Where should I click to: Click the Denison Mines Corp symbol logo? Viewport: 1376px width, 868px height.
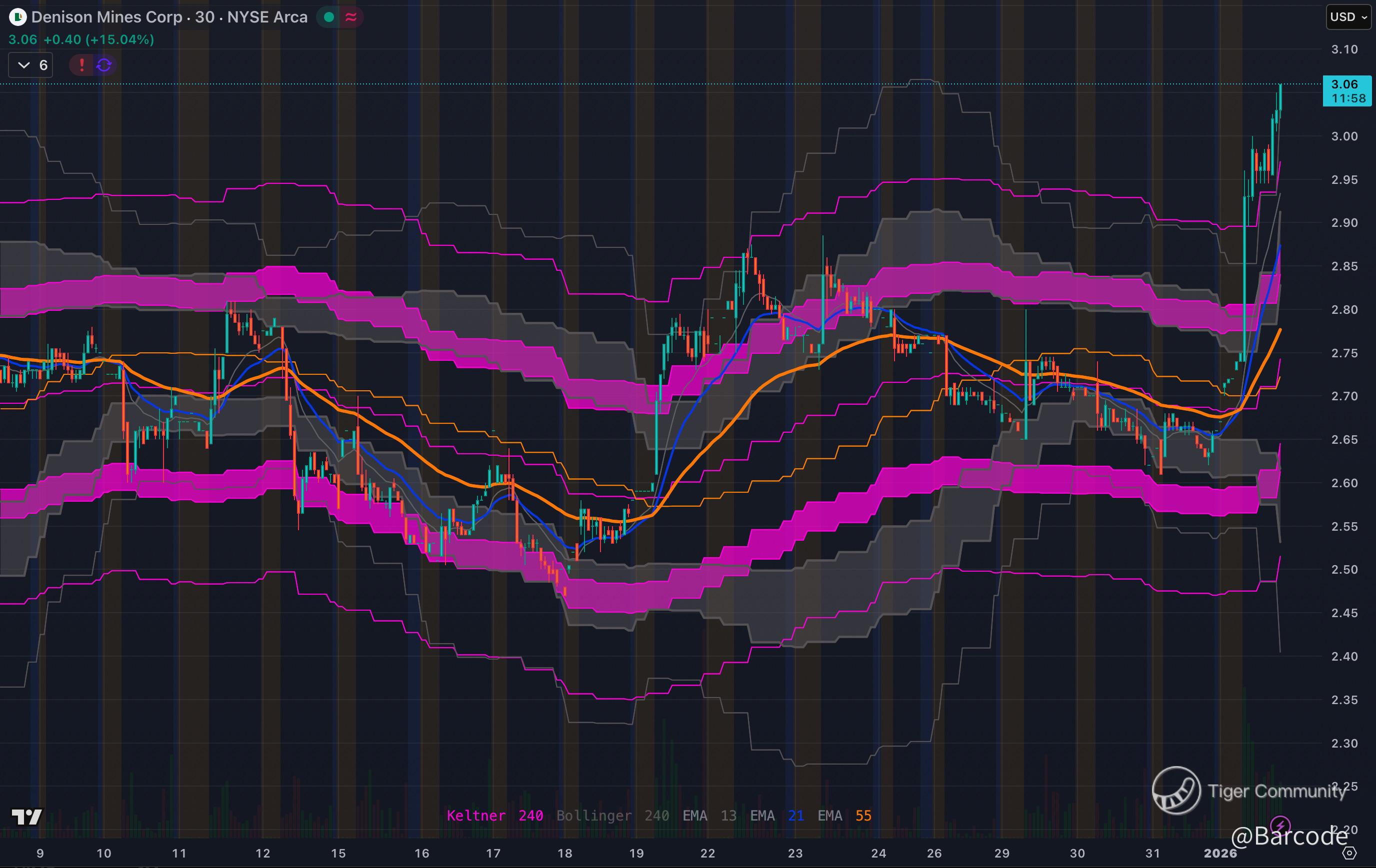[x=17, y=17]
